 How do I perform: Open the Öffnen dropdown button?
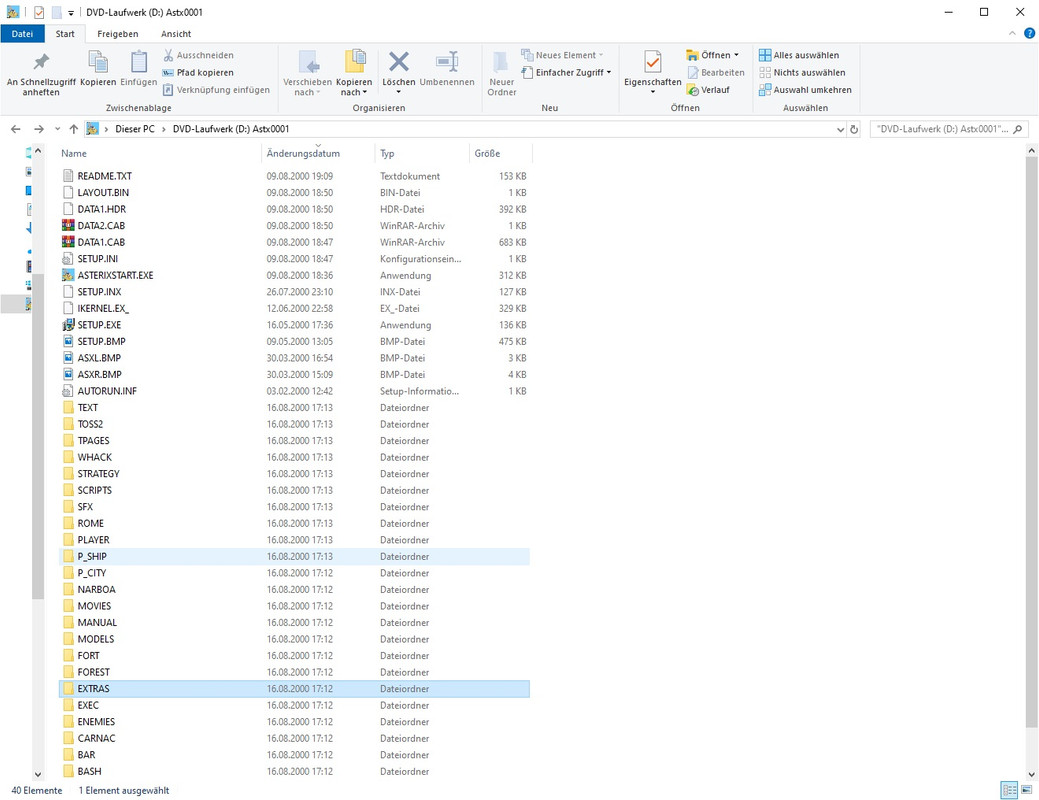click(x=712, y=55)
